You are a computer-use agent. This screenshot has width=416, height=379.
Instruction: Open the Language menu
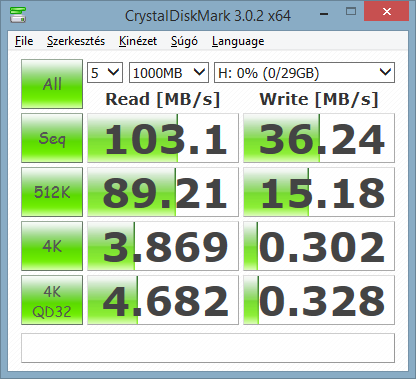point(238,41)
